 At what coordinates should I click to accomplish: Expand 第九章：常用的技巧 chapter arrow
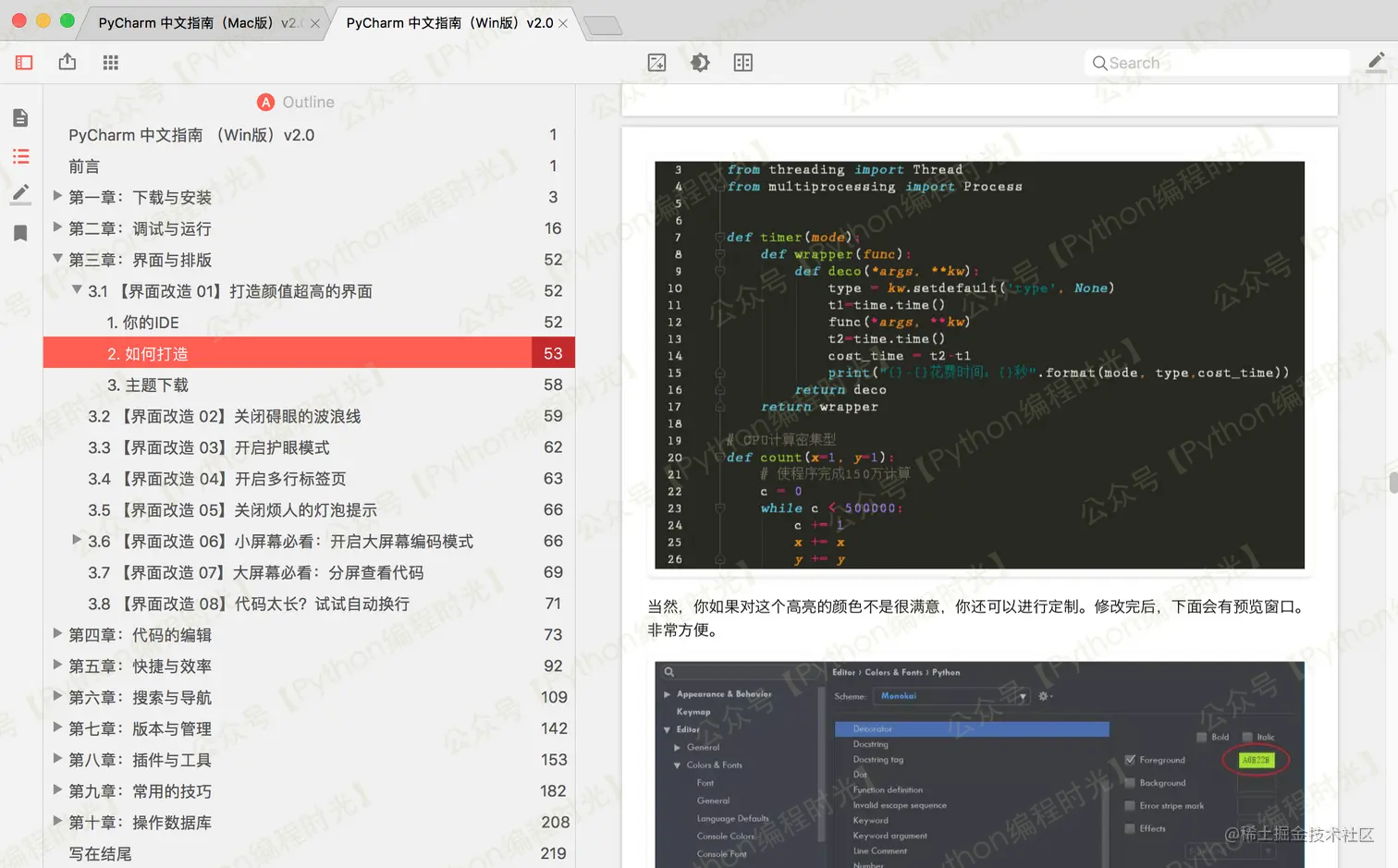[x=57, y=790]
